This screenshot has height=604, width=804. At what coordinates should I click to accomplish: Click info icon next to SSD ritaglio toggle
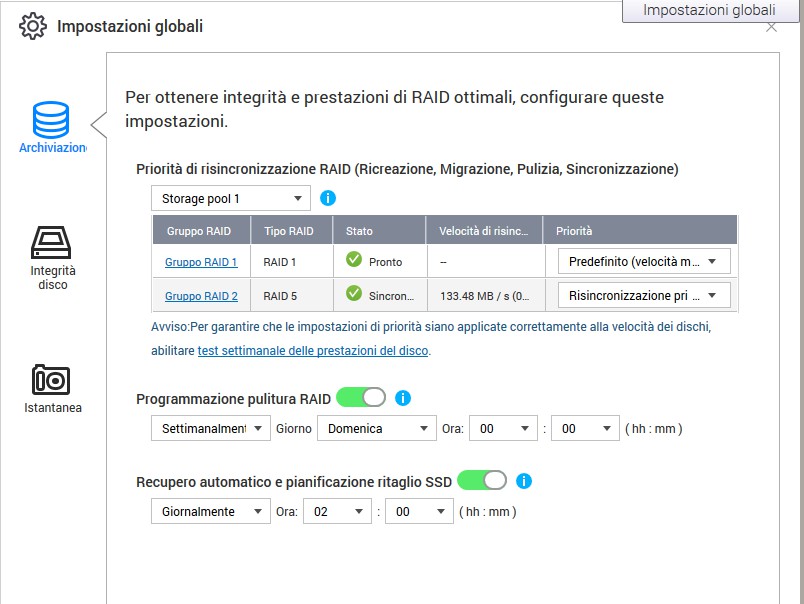(x=524, y=481)
